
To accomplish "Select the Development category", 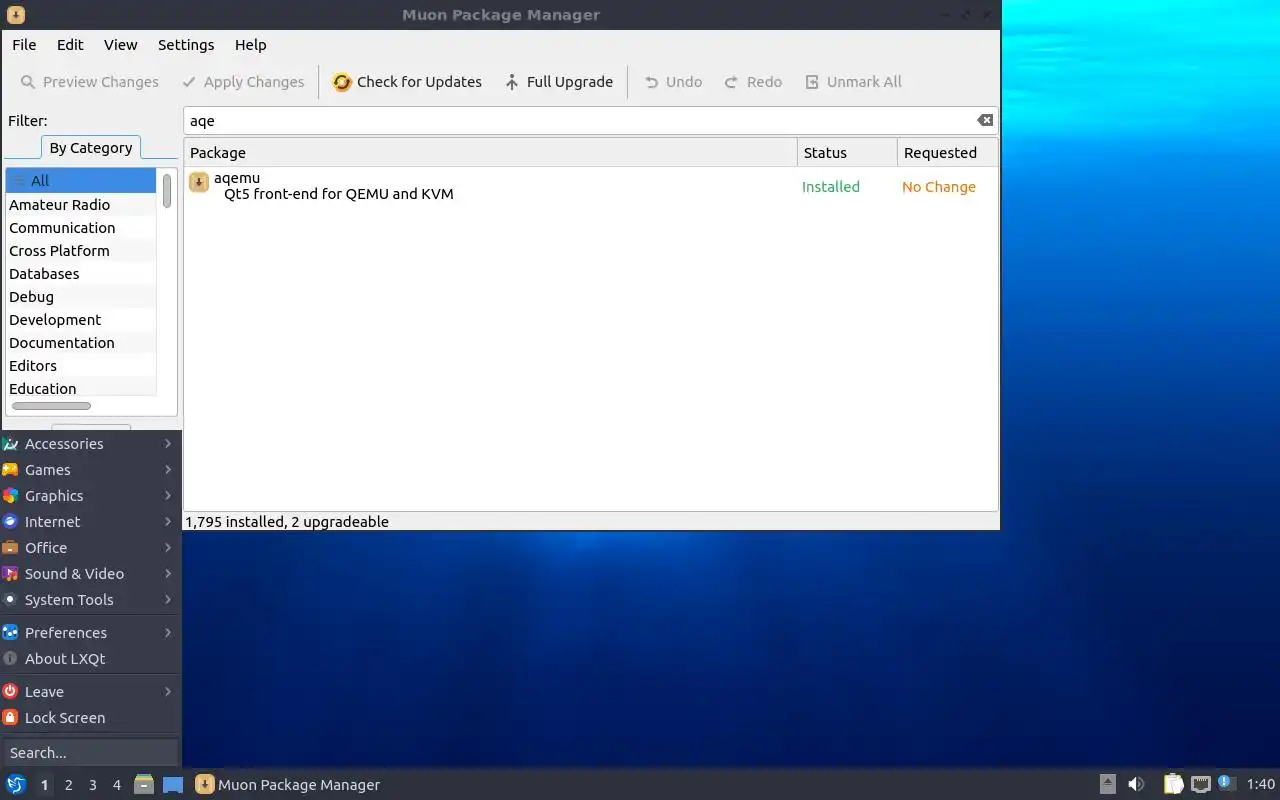I will [81, 320].
